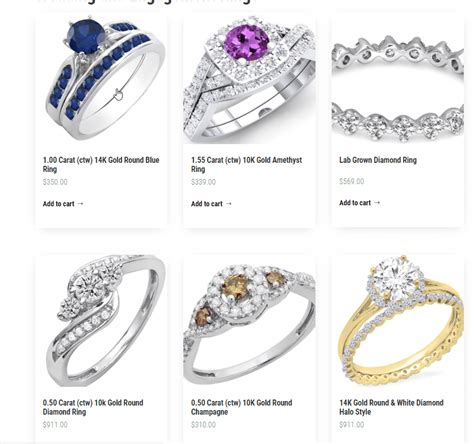
Task: Open the champagne diamond ring product image
Action: click(249, 321)
